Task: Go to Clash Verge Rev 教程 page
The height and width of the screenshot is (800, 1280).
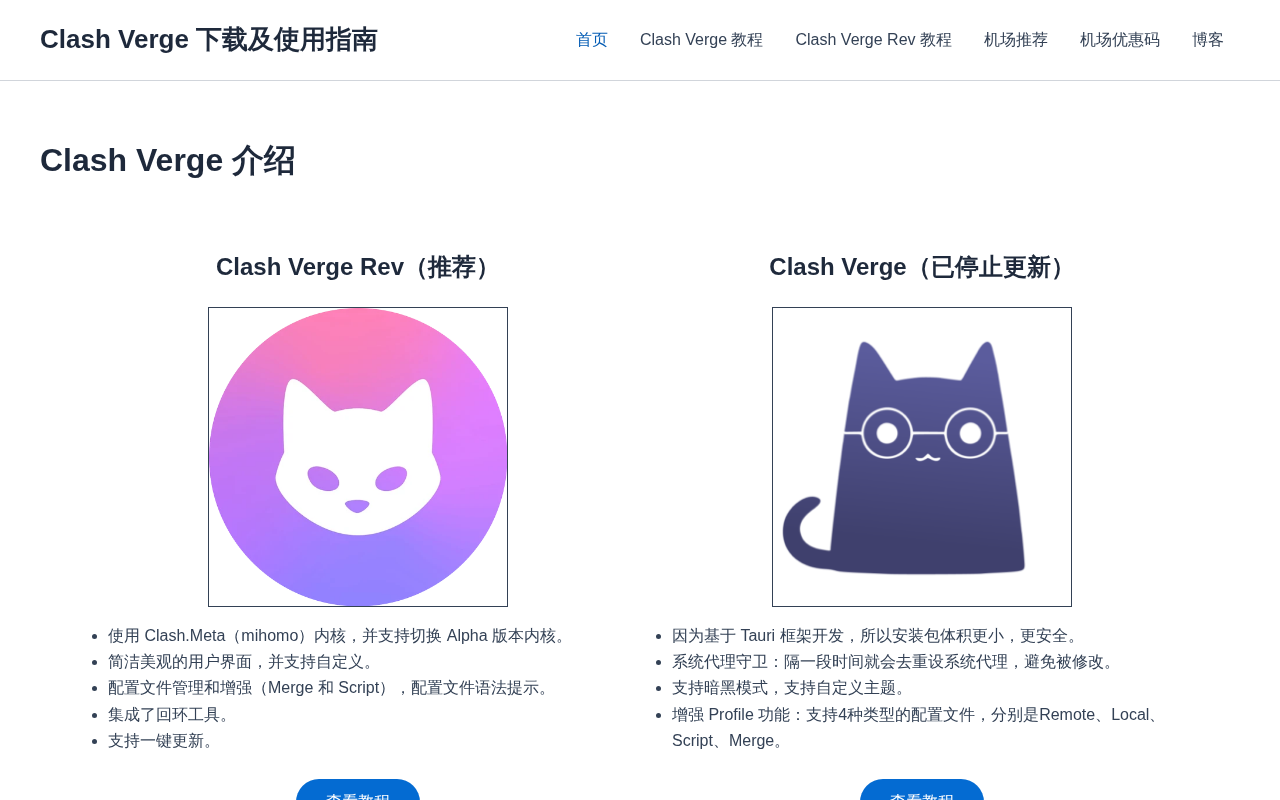Action: coord(873,40)
